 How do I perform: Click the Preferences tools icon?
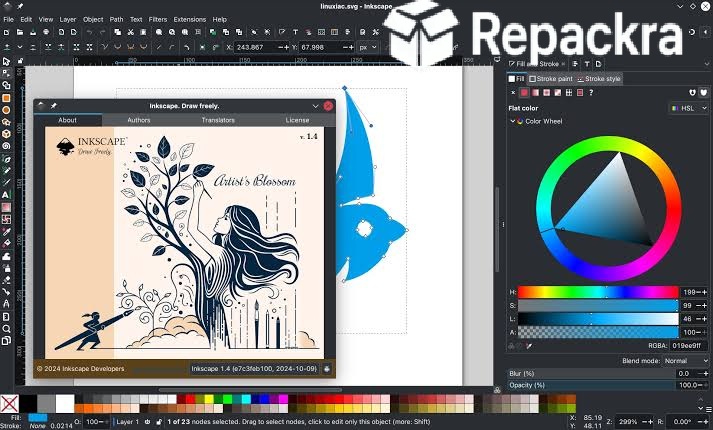point(376,32)
